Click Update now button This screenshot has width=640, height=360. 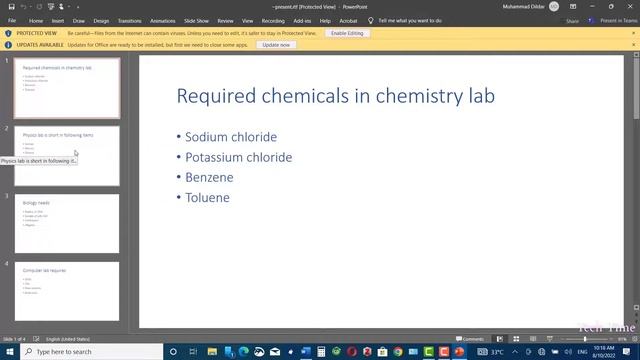[276, 45]
